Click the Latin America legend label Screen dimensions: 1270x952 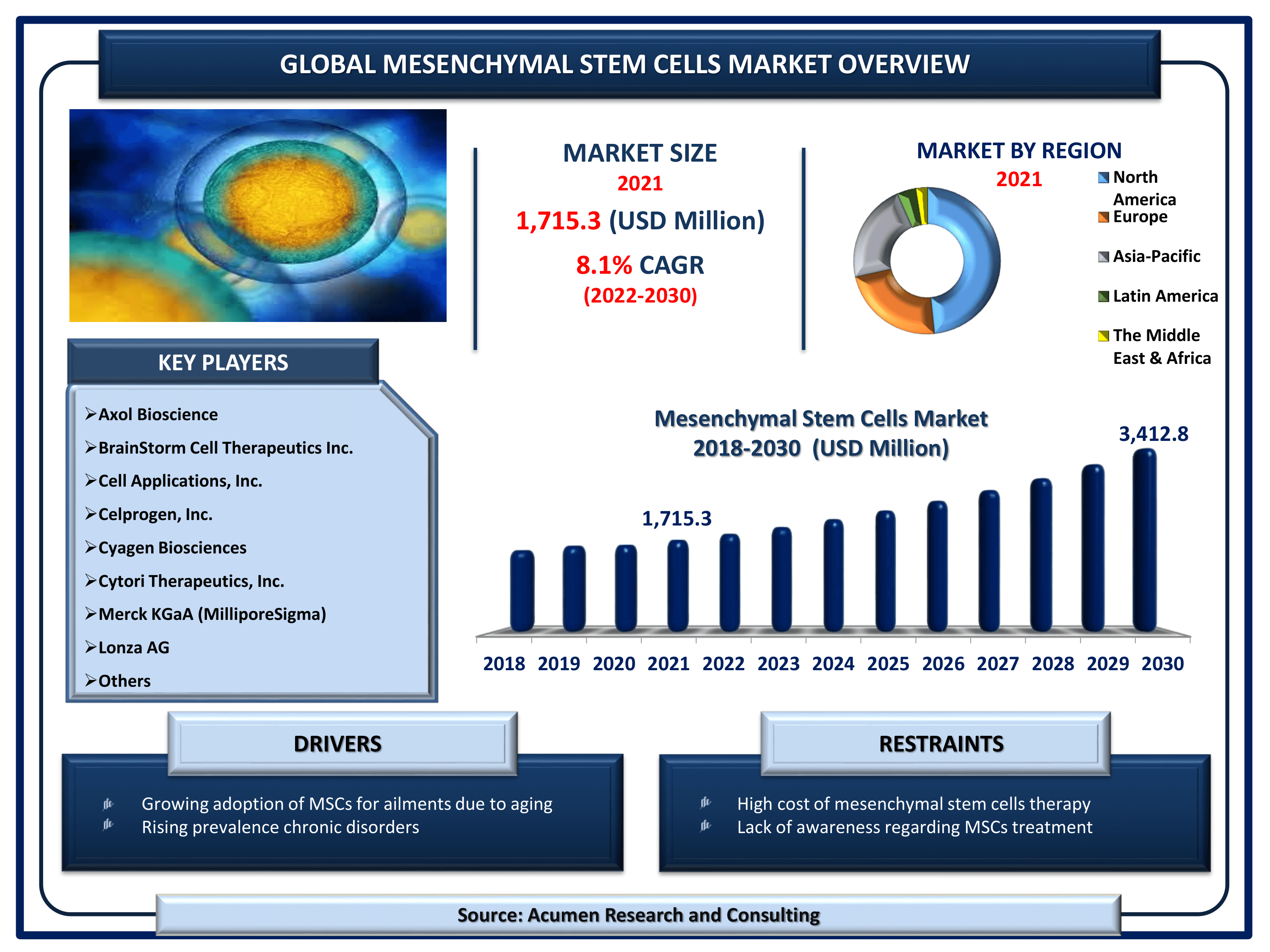[x=1165, y=295]
